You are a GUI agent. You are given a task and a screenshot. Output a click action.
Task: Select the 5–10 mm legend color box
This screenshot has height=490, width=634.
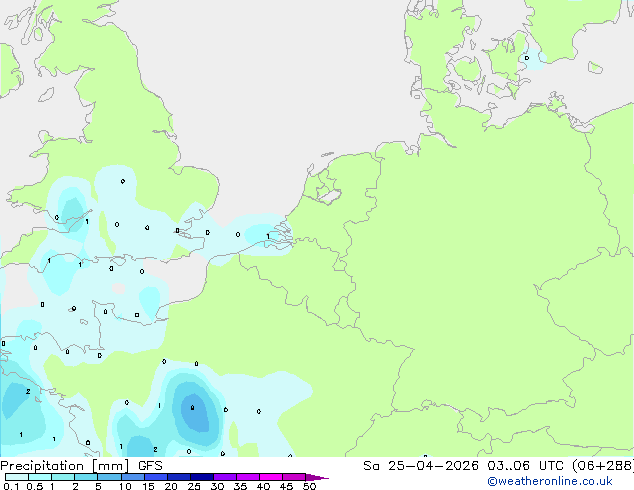[109, 477]
